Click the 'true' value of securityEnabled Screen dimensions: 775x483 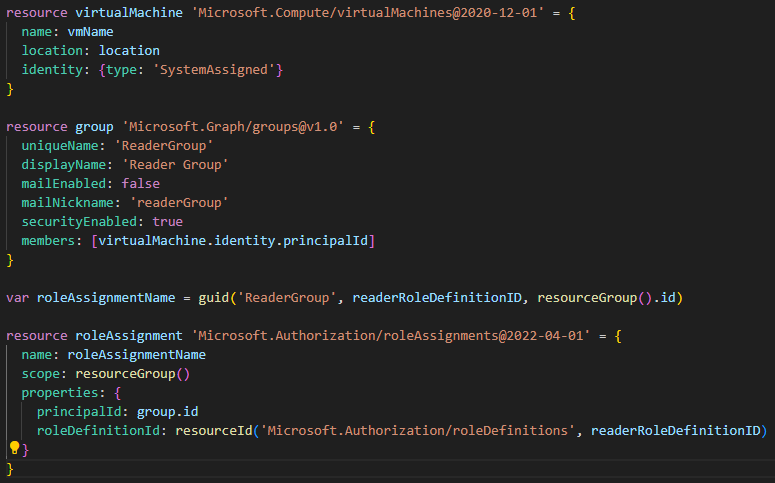click(168, 221)
